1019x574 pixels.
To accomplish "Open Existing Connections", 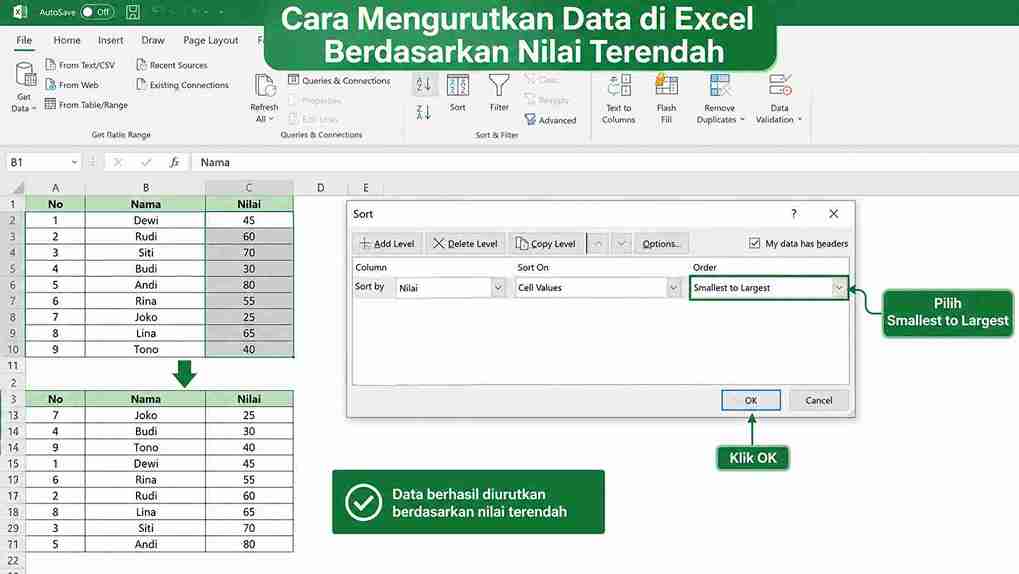I will click(183, 85).
